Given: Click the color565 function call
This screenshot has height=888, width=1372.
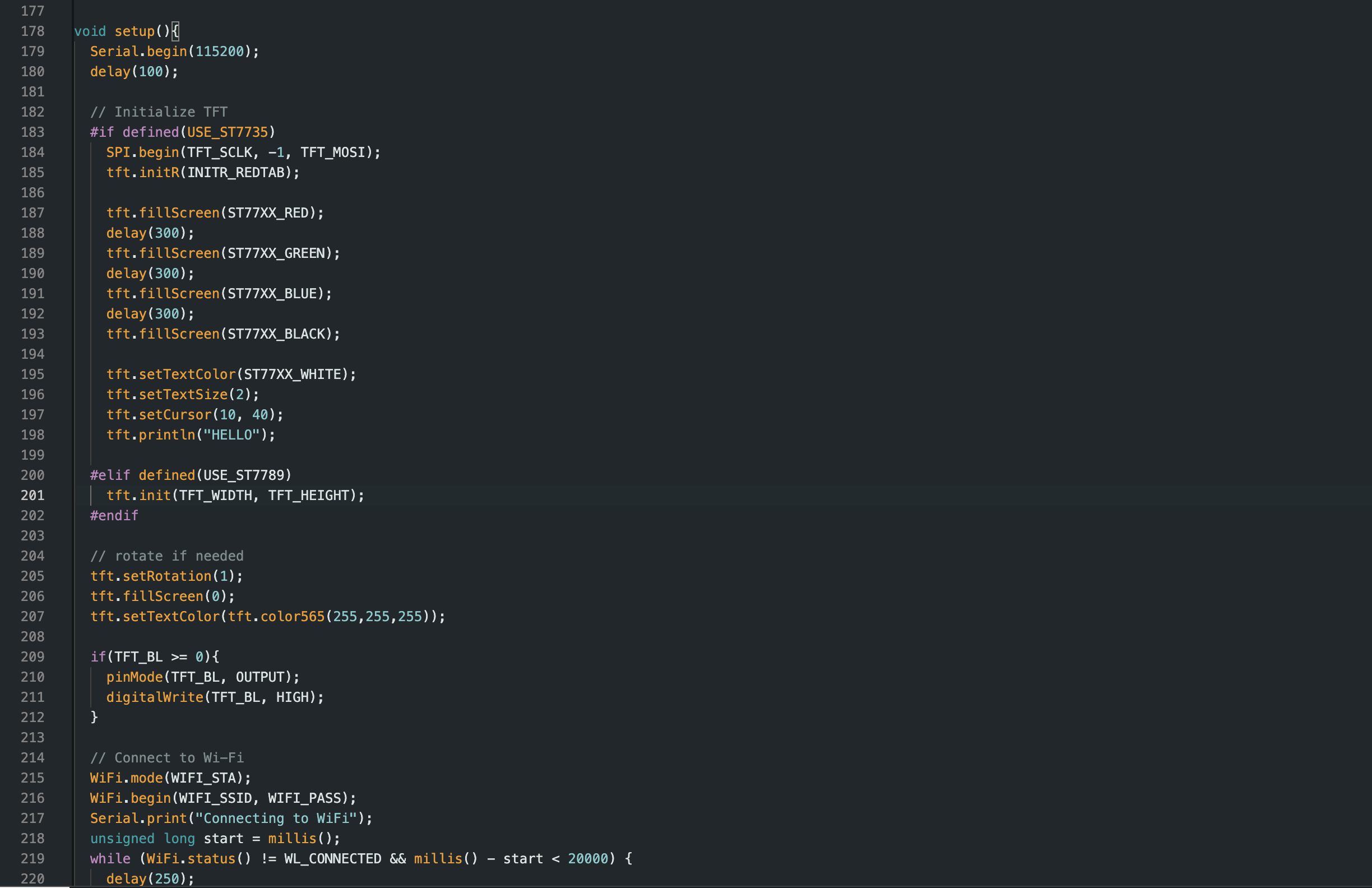Looking at the screenshot, I should coord(292,617).
